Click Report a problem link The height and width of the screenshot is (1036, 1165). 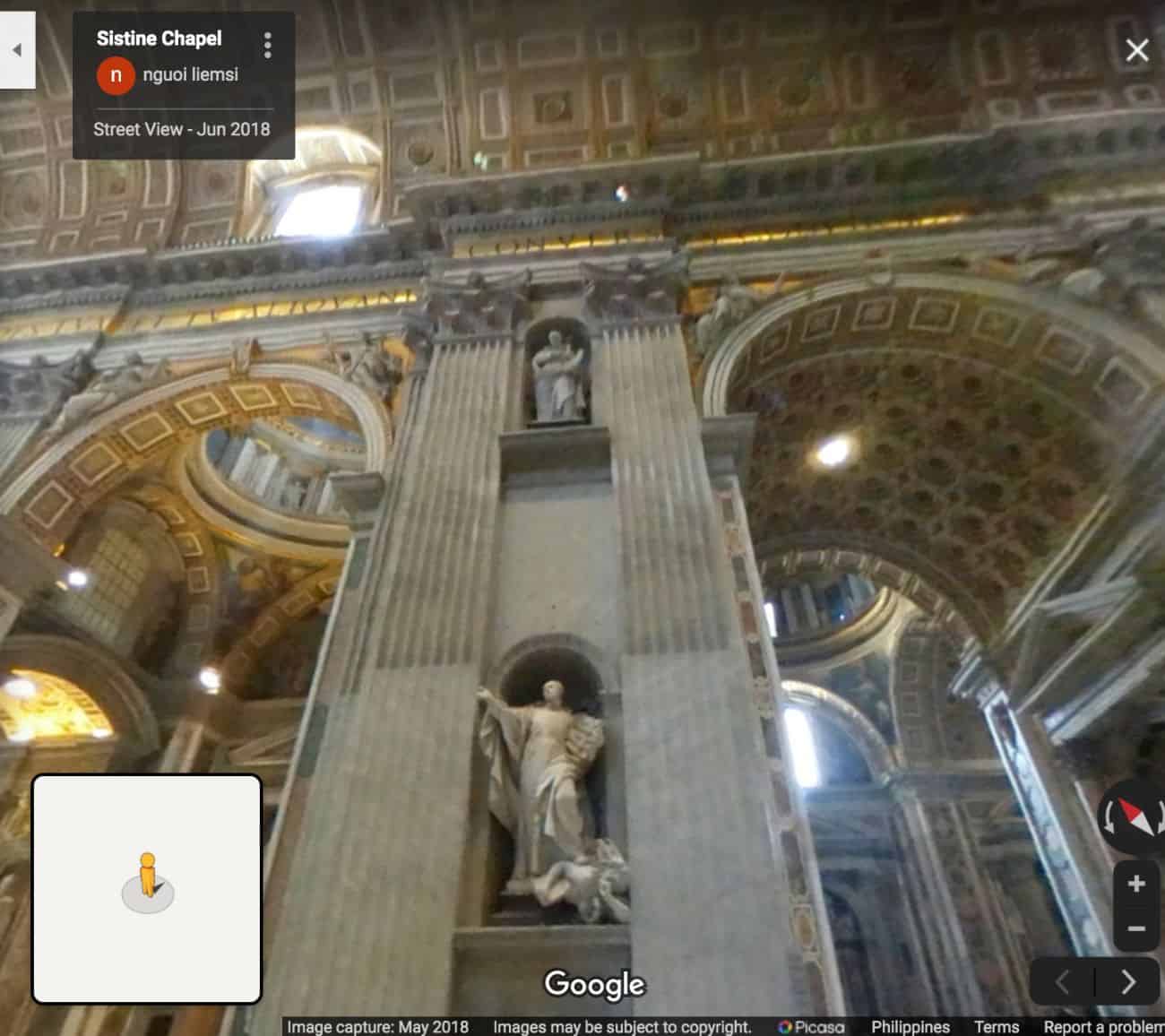coord(1104,1027)
